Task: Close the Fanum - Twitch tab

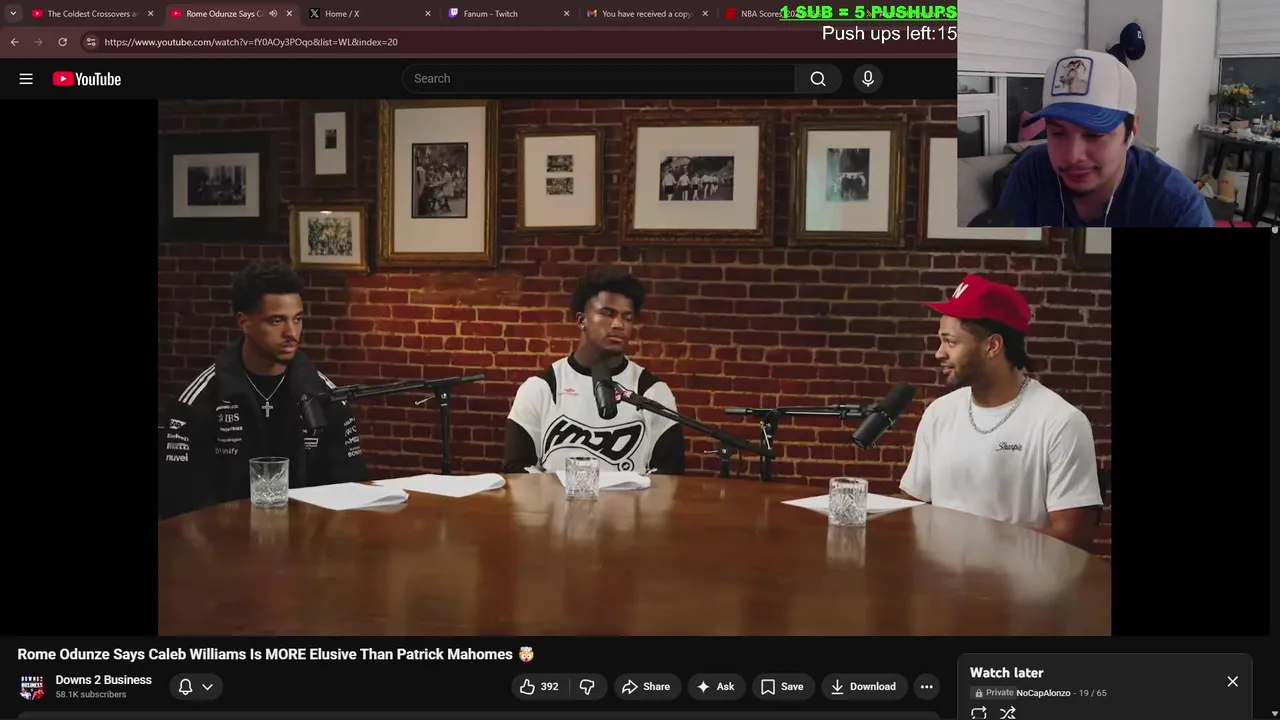Action: [x=567, y=14]
